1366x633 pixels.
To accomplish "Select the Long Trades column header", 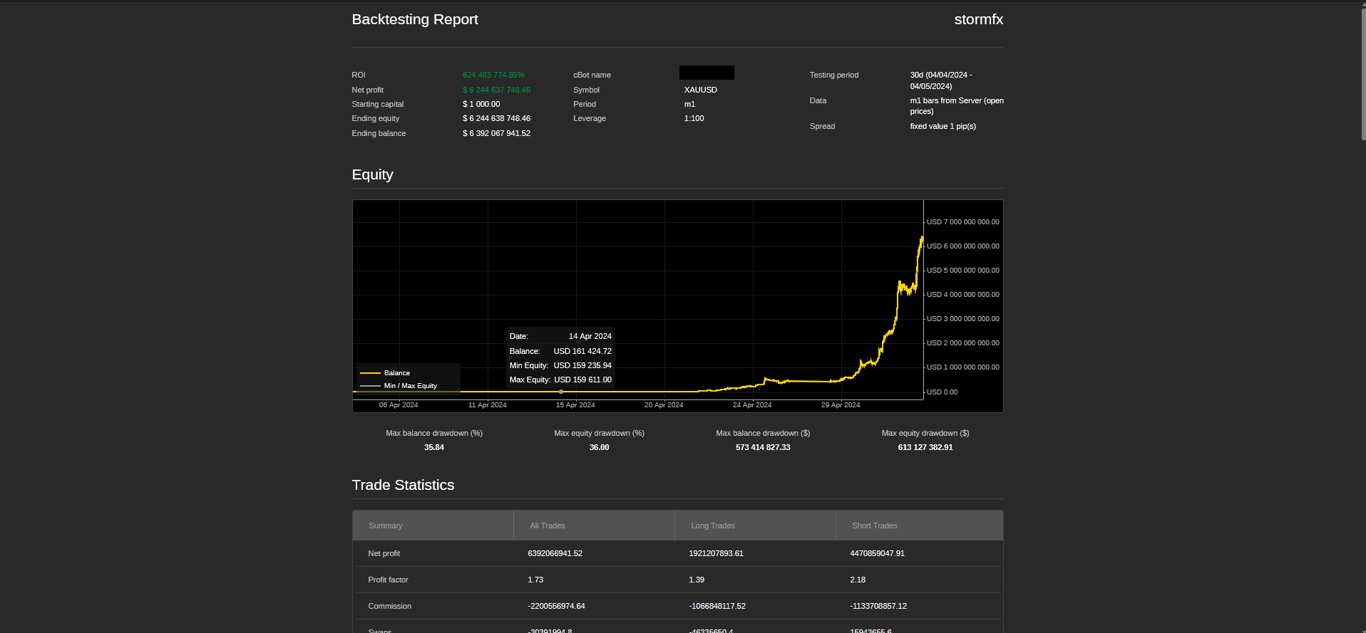I will click(712, 526).
